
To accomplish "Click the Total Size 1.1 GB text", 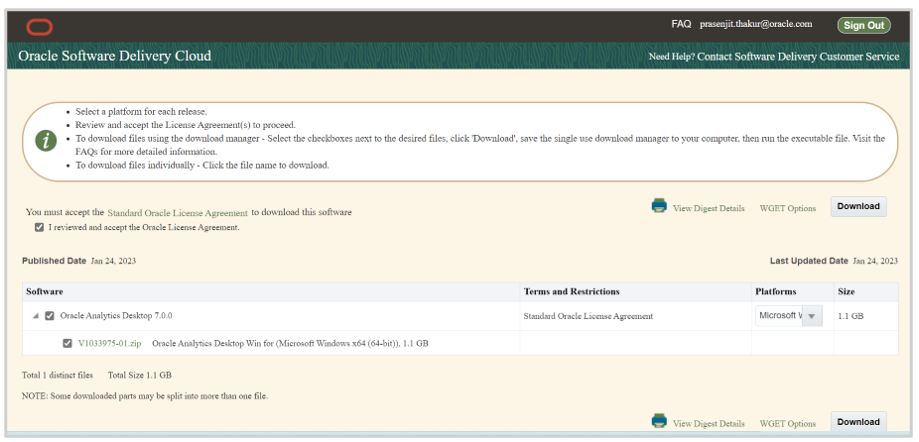I will point(139,375).
